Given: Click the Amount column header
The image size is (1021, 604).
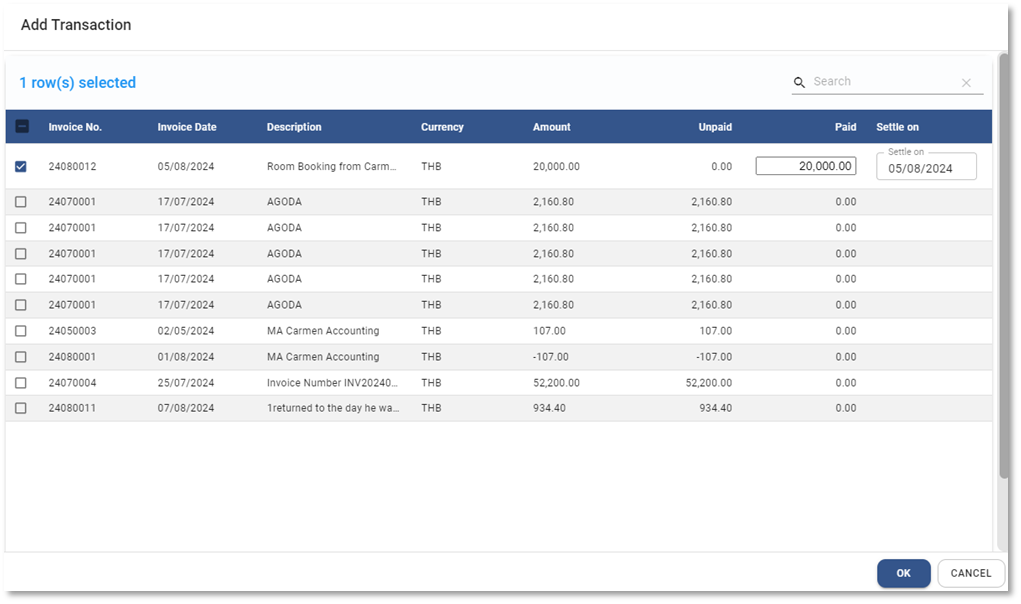Looking at the screenshot, I should pyautogui.click(x=552, y=127).
